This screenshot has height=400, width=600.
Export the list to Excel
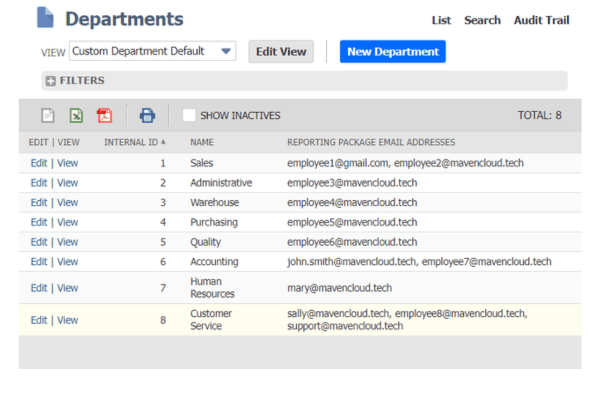point(76,115)
